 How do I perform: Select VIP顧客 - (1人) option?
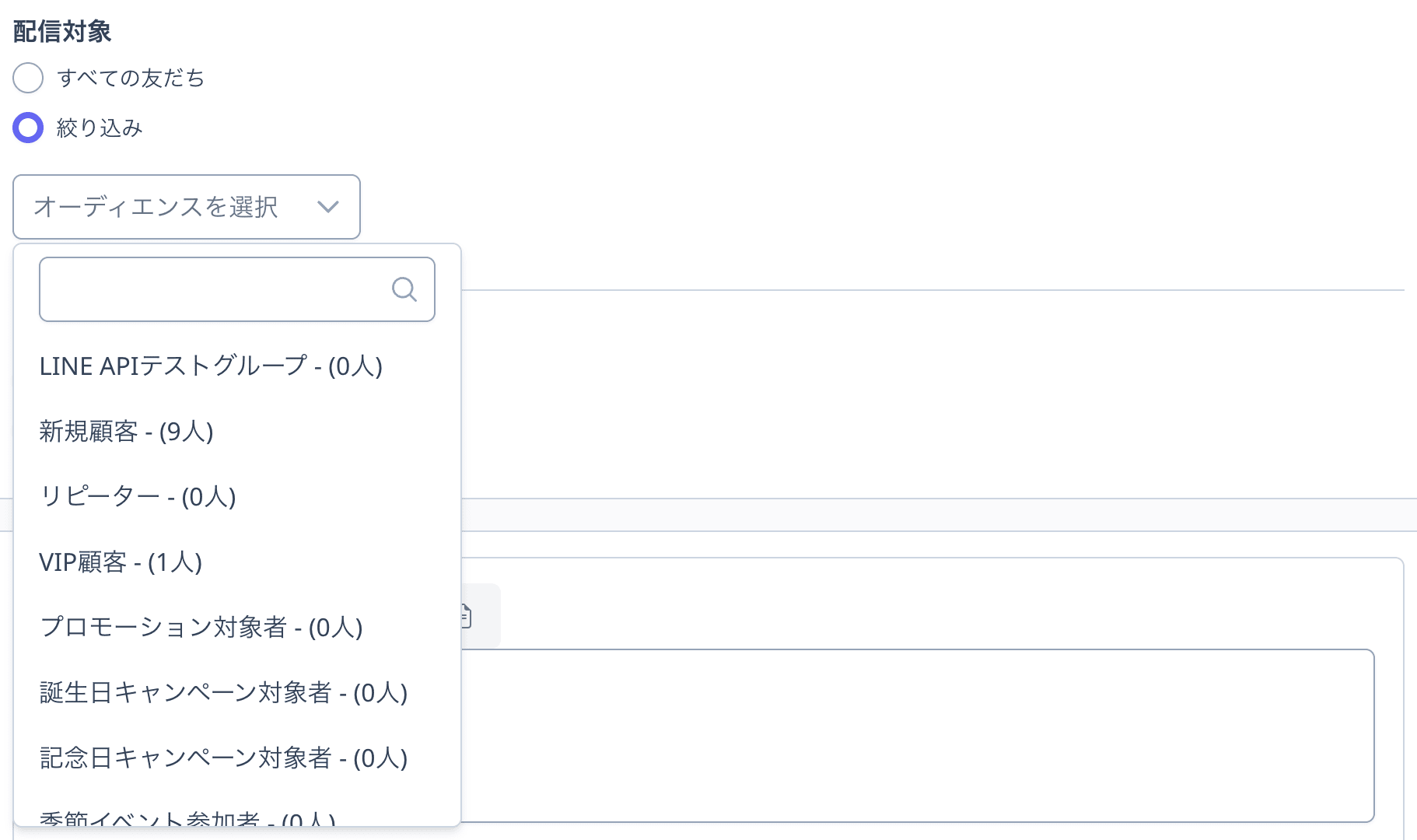point(237,562)
